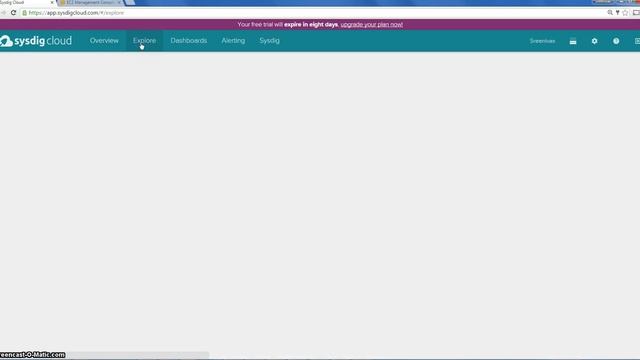This screenshot has width=640, height=360.
Task: Open the notifications inbox icon in navbar
Action: coord(573,41)
